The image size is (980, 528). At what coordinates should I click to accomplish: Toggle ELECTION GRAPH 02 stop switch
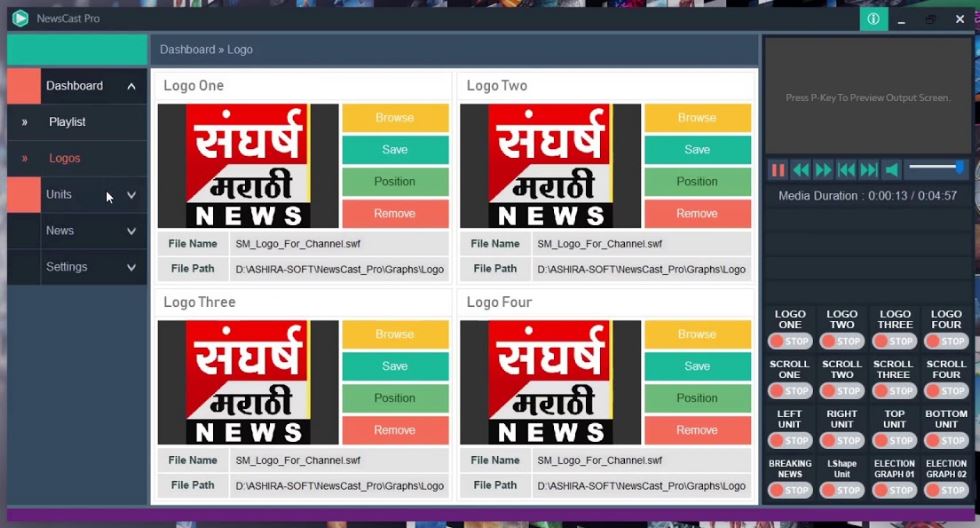(946, 491)
